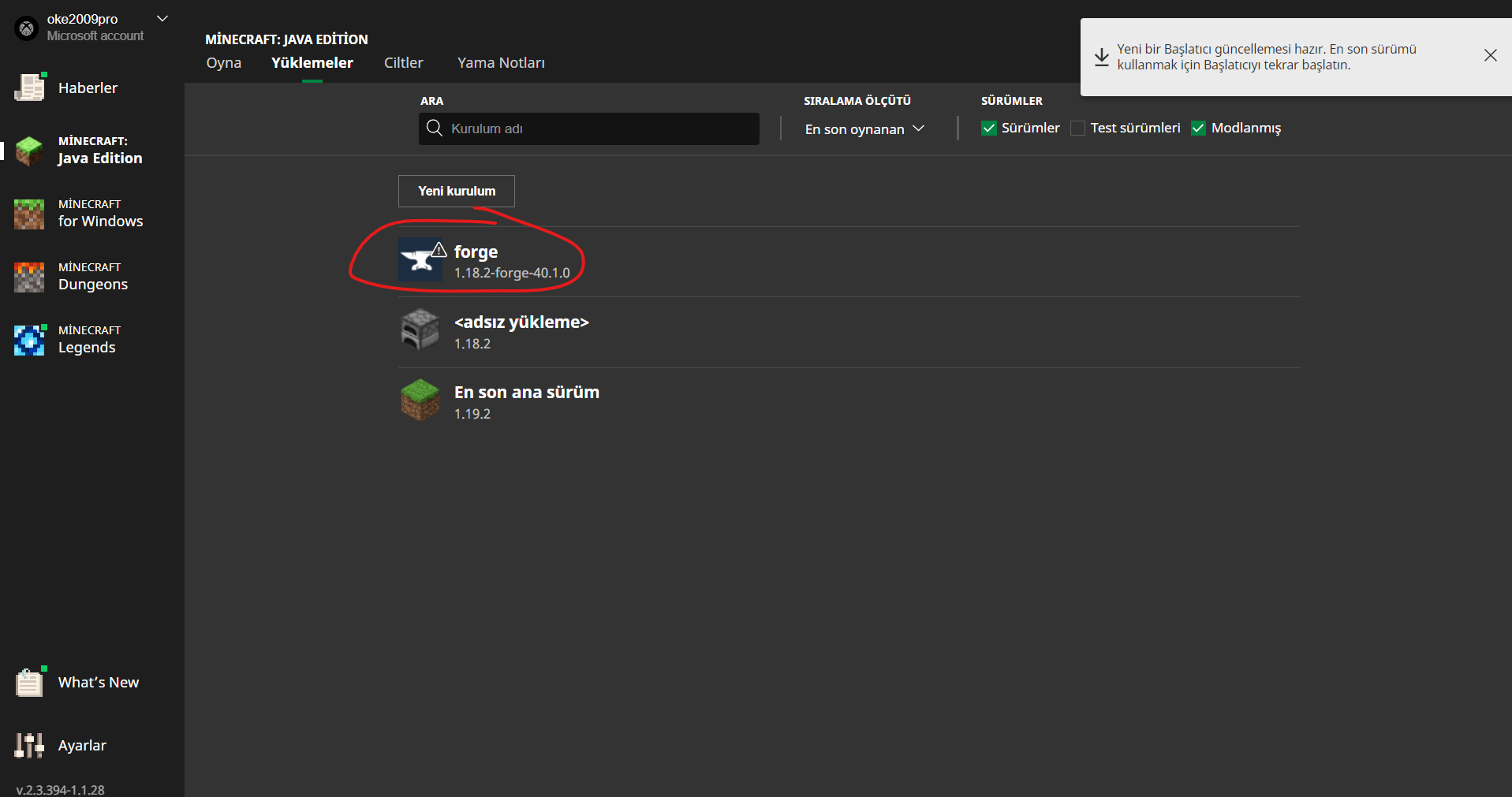Screen dimensions: 1512x797
Task: Expand the oke2009pro account chevron
Action: pyautogui.click(x=162, y=18)
